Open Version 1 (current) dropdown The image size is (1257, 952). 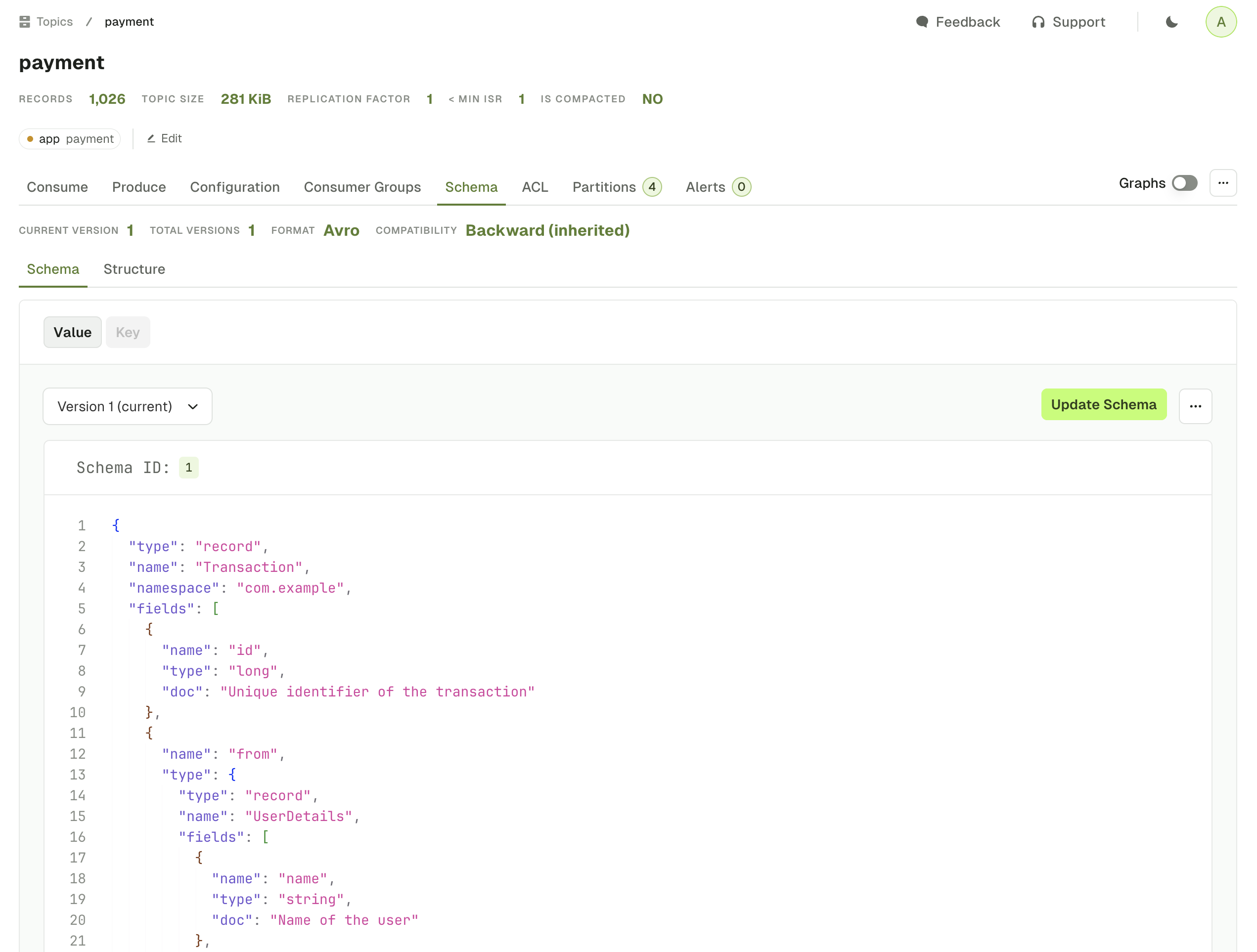coord(127,406)
